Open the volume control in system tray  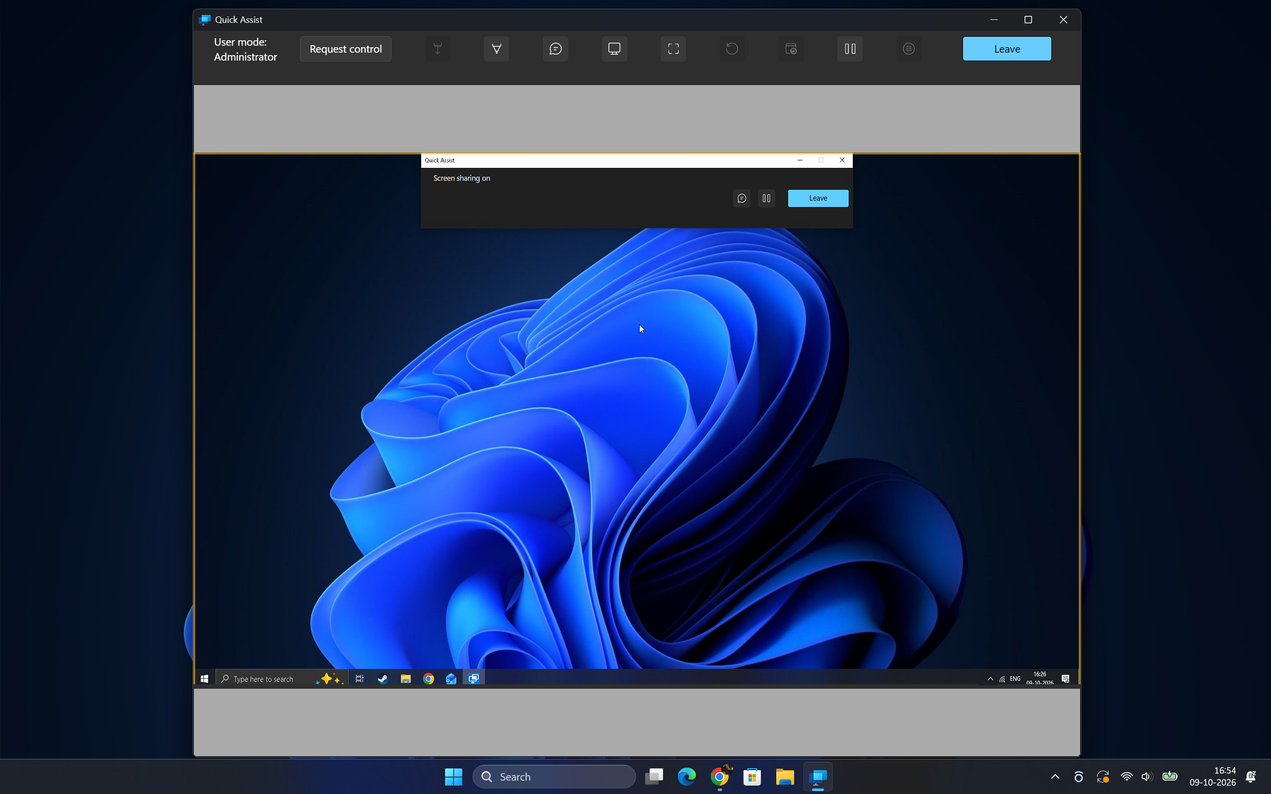(1146, 777)
